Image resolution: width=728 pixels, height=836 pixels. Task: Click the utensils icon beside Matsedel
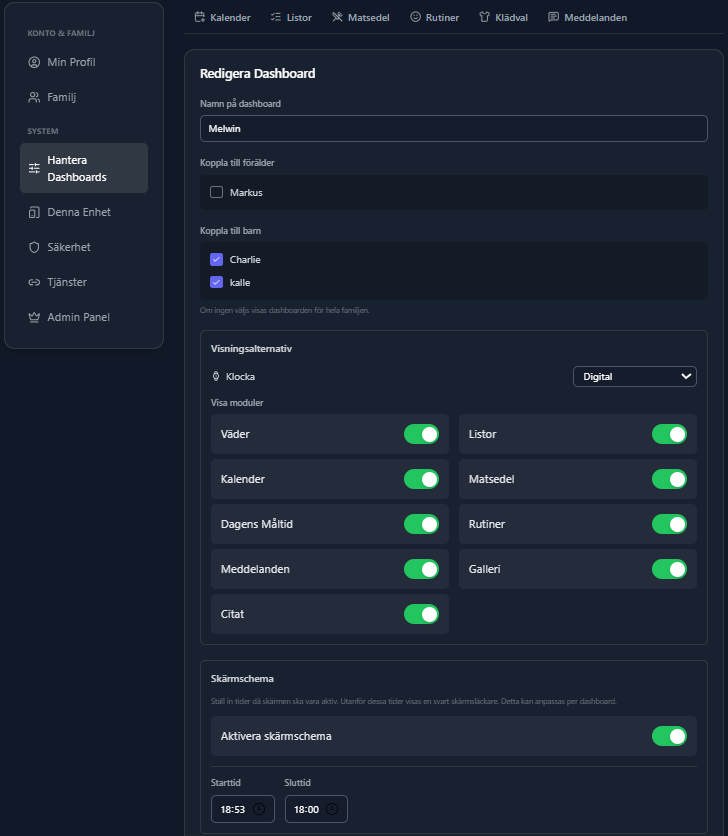[x=337, y=17]
